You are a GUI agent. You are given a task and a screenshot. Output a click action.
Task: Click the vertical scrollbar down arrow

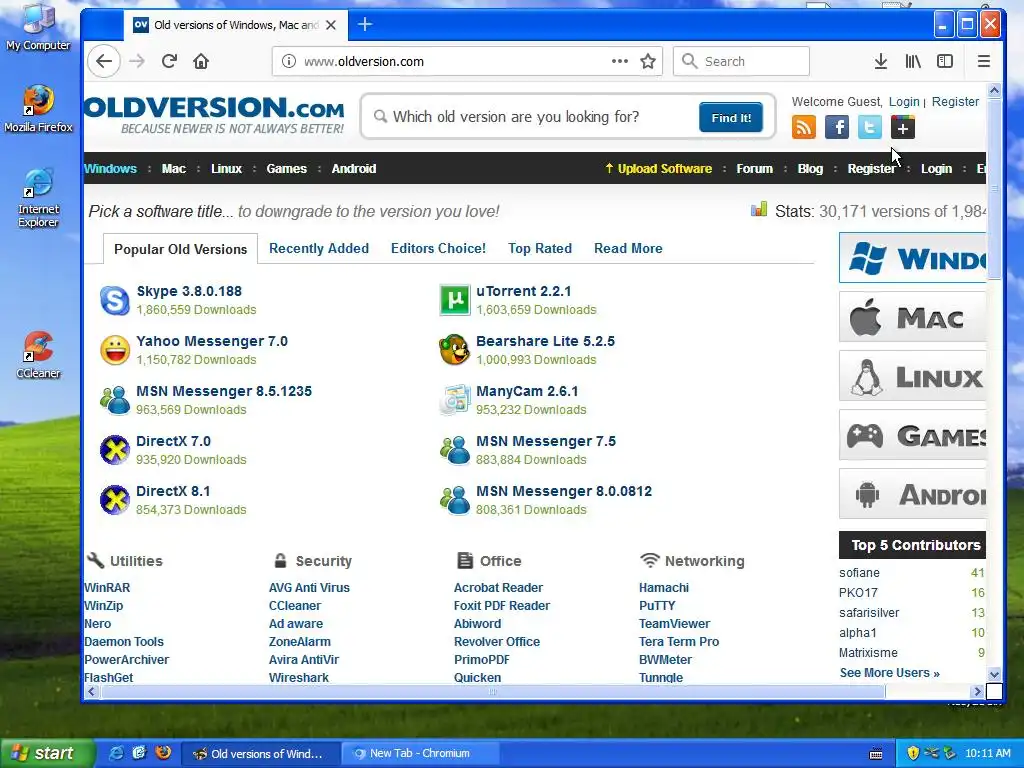pos(994,674)
